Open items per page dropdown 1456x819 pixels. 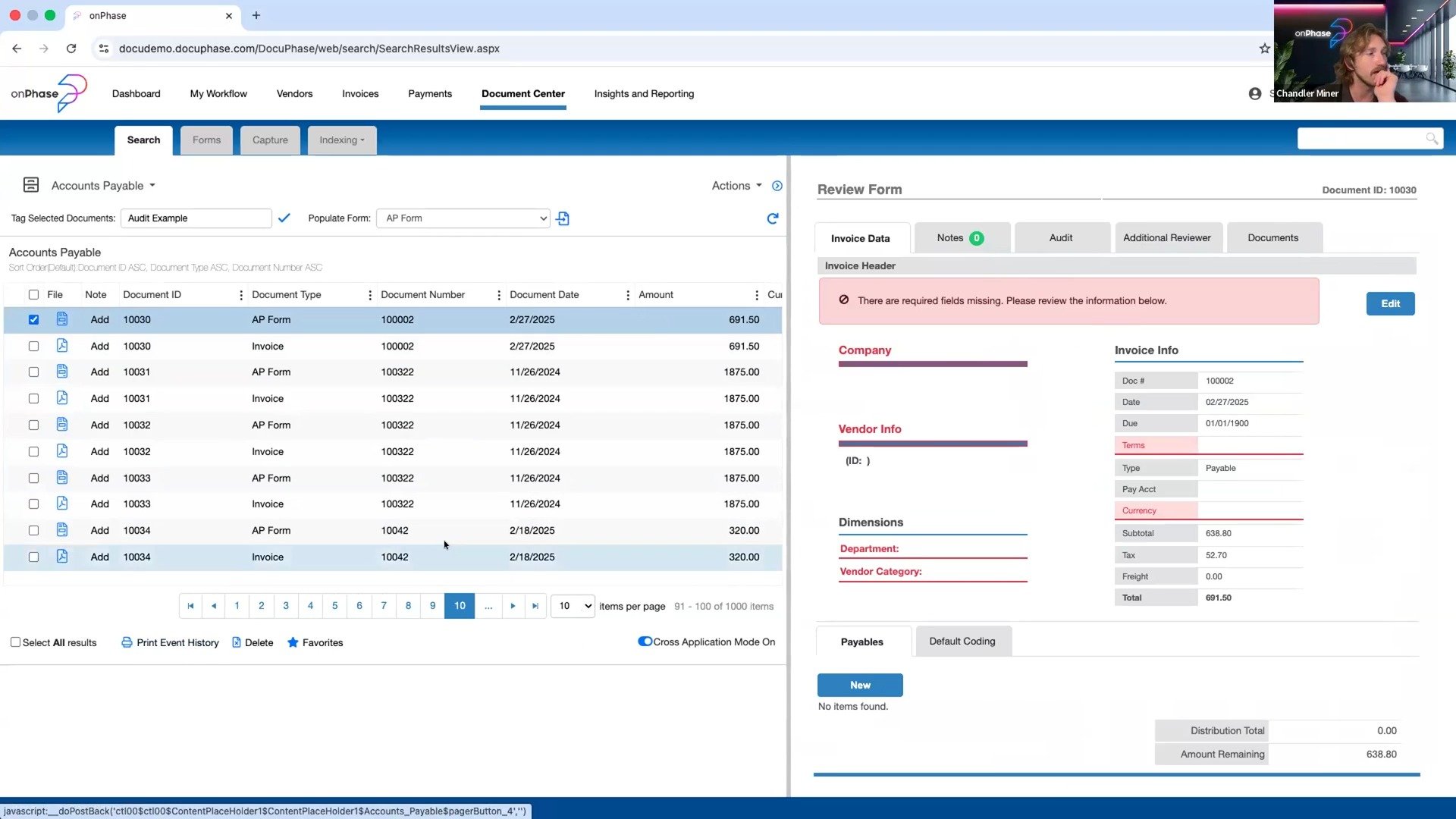[x=573, y=606]
